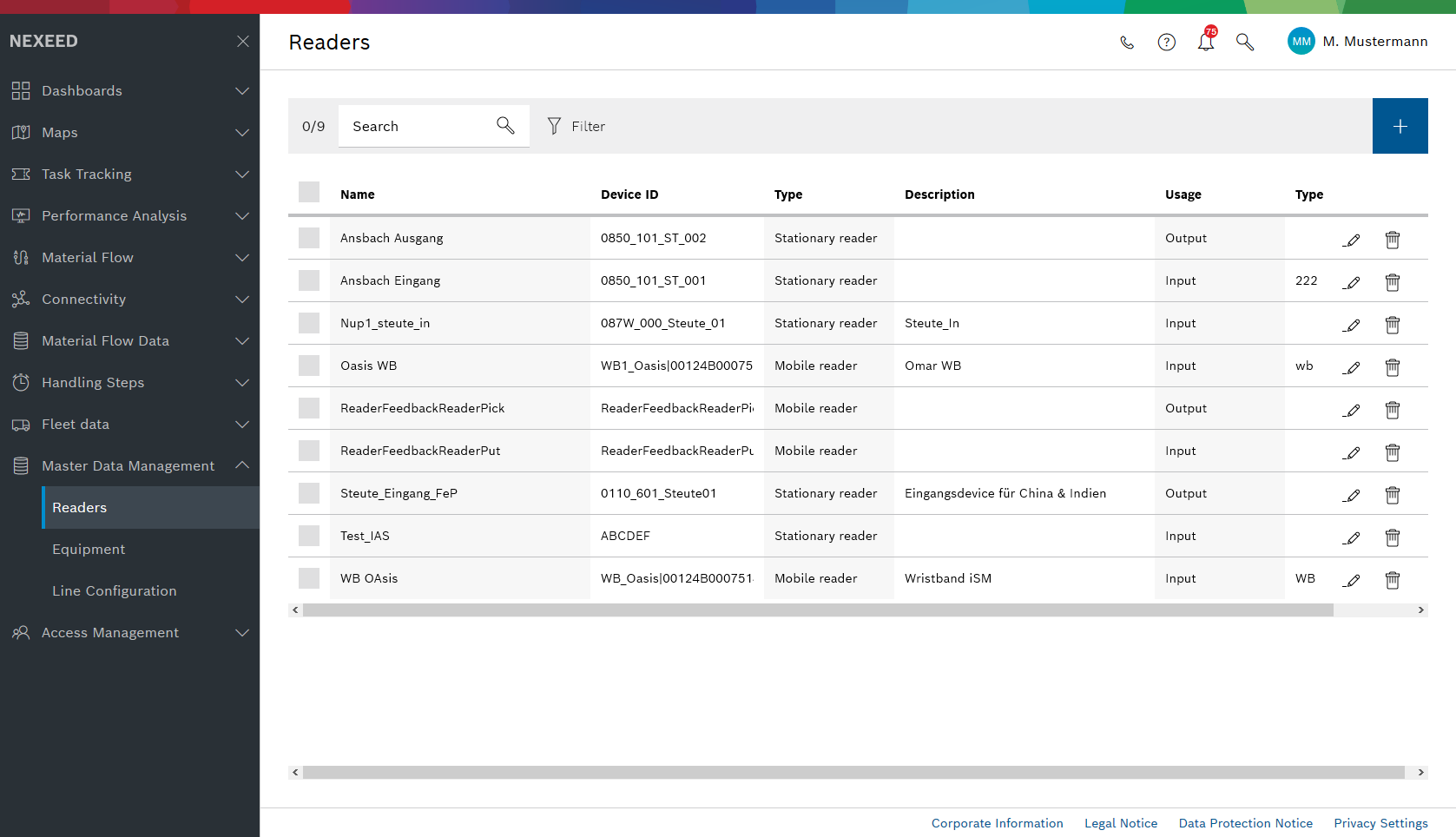Image resolution: width=1456 pixels, height=837 pixels.
Task: Select Readers in the sidebar
Action: pos(151,508)
